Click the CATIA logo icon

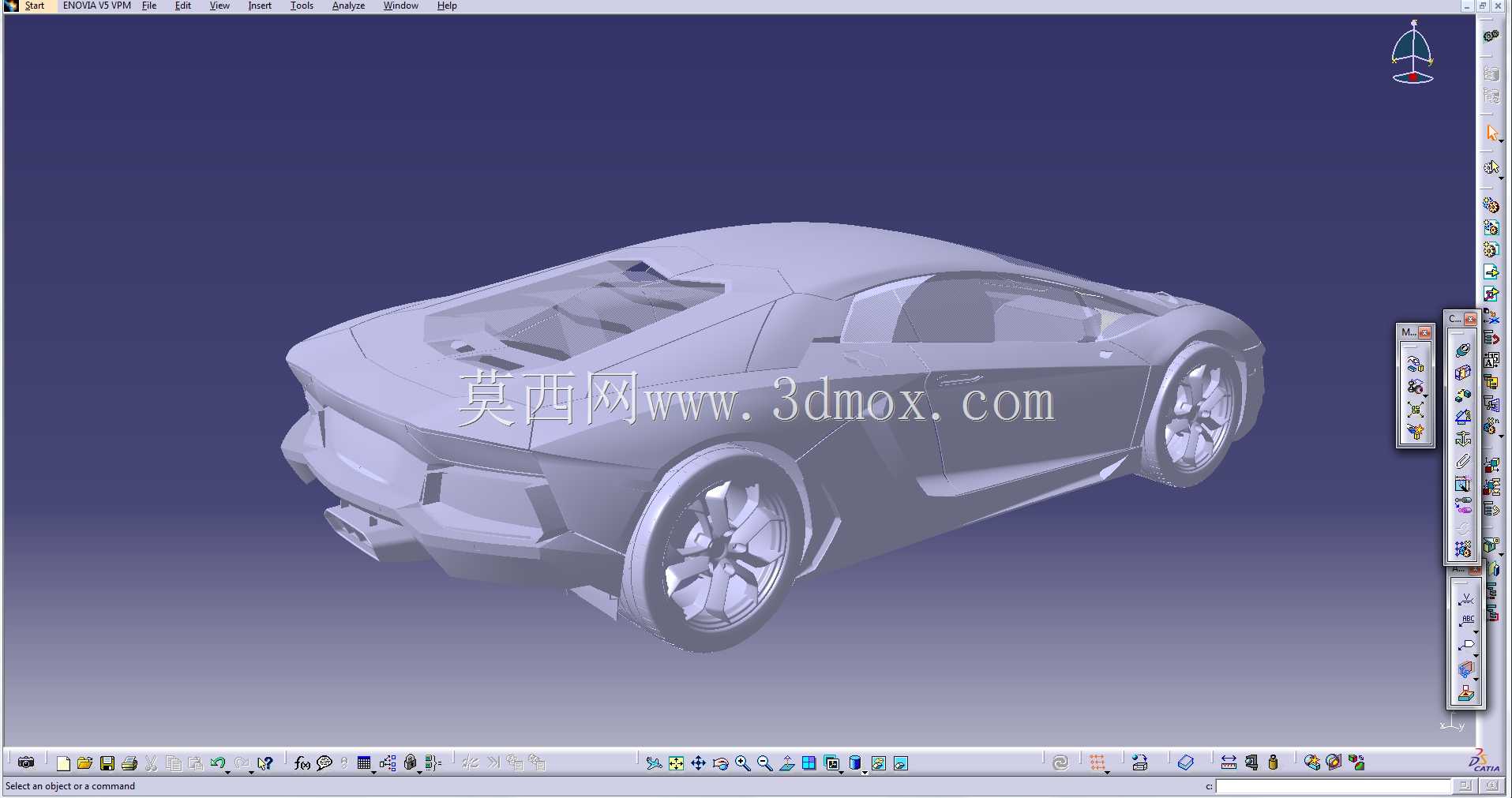click(x=1484, y=761)
